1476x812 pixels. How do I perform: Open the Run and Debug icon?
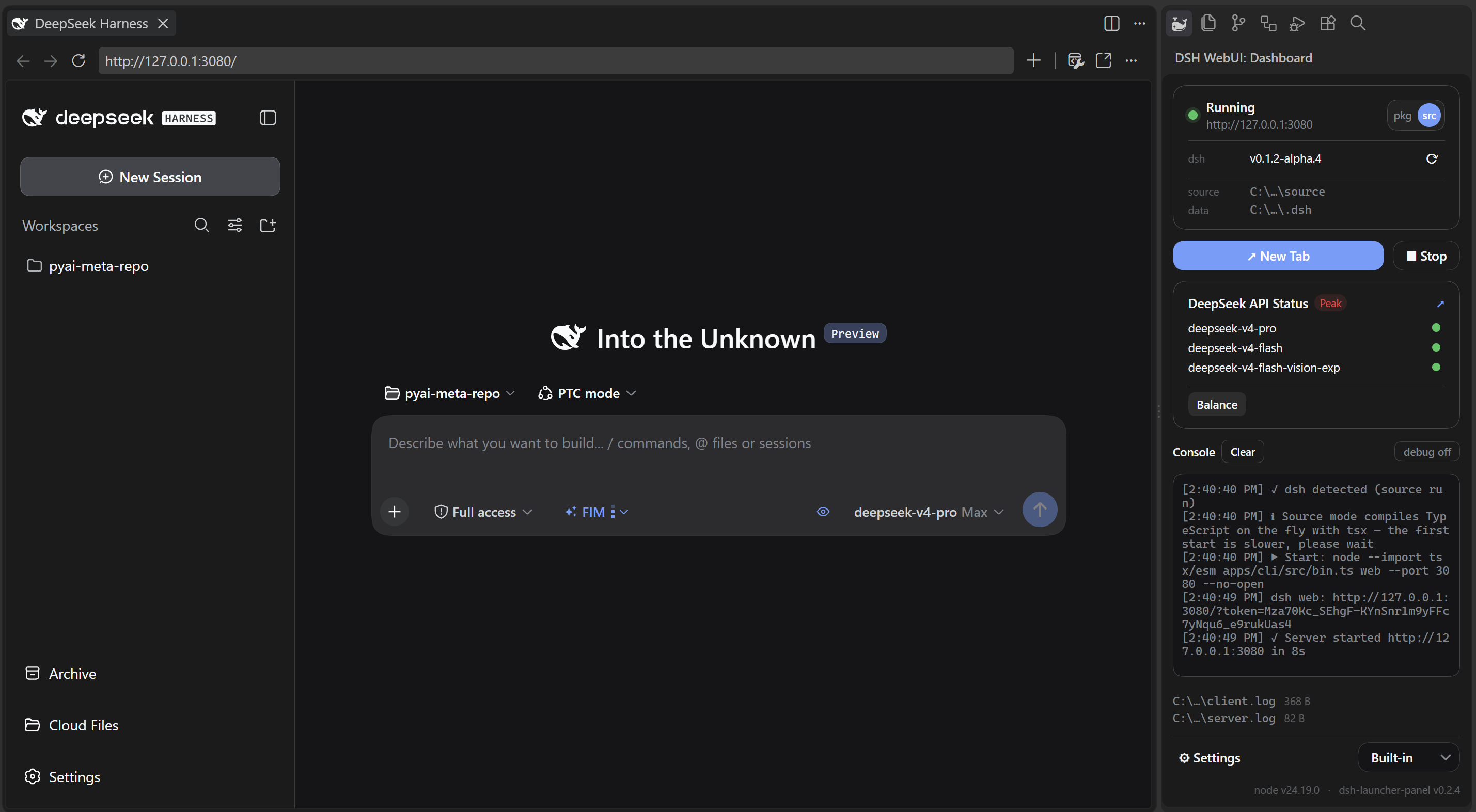tap(1297, 23)
